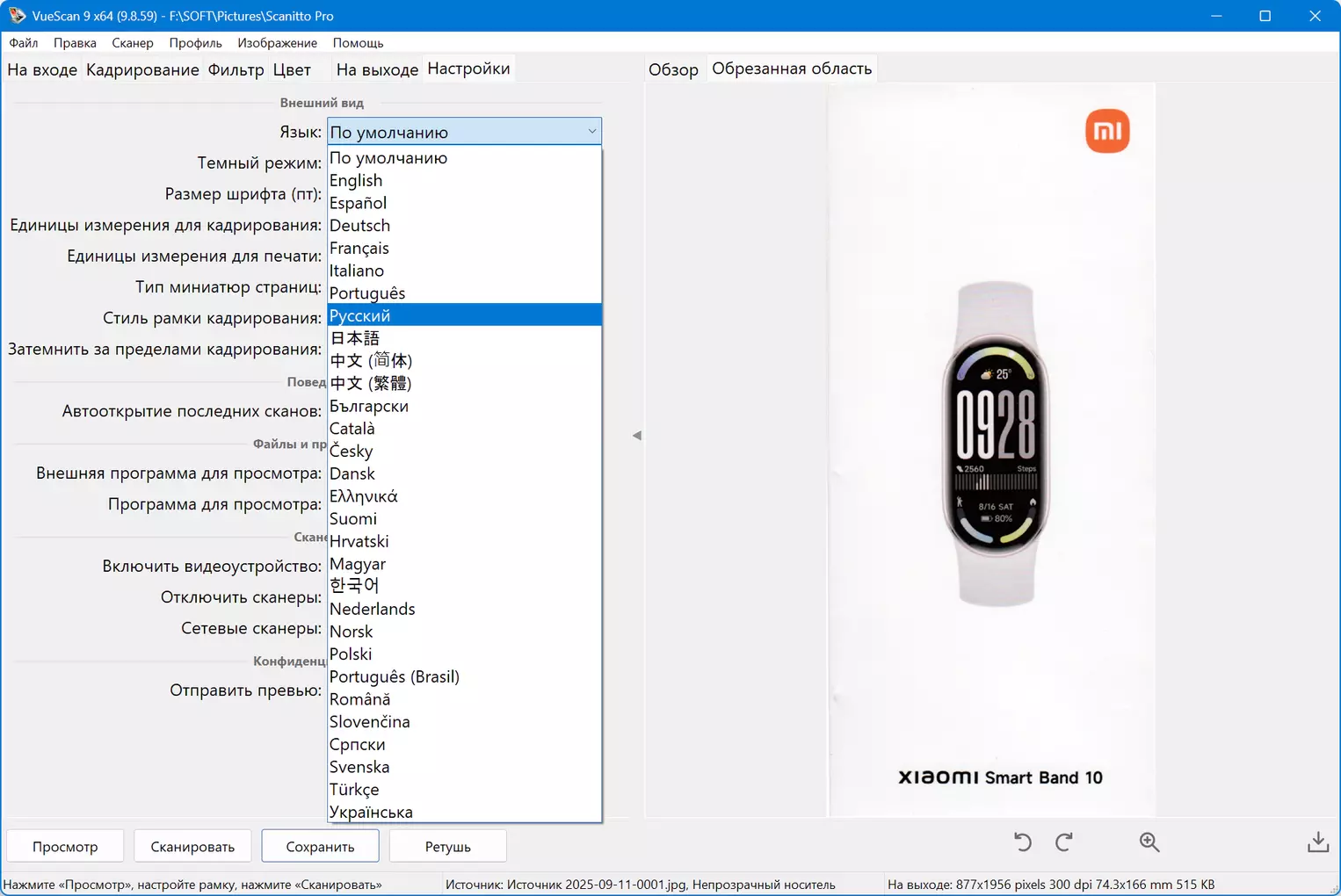1341x896 pixels.
Task: Choose Српски in the language list
Action: tap(464, 744)
